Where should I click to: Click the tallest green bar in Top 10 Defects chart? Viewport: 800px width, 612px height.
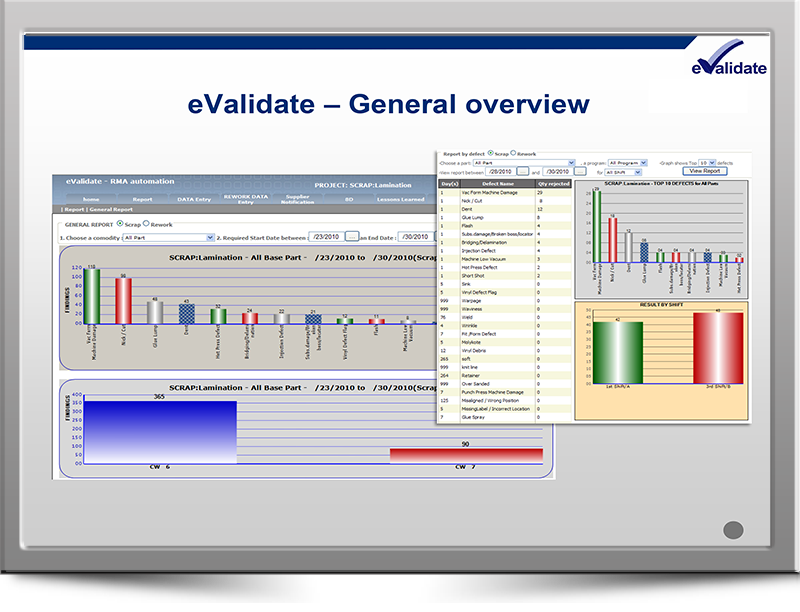[x=597, y=227]
